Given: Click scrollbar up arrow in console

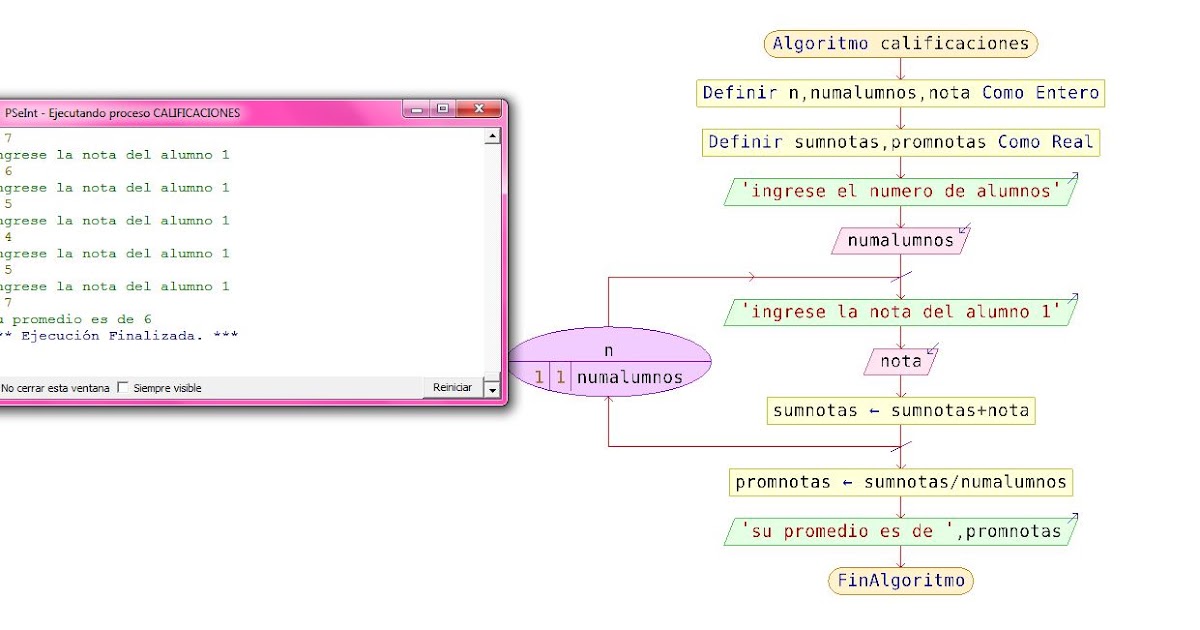Looking at the screenshot, I should (x=491, y=132).
